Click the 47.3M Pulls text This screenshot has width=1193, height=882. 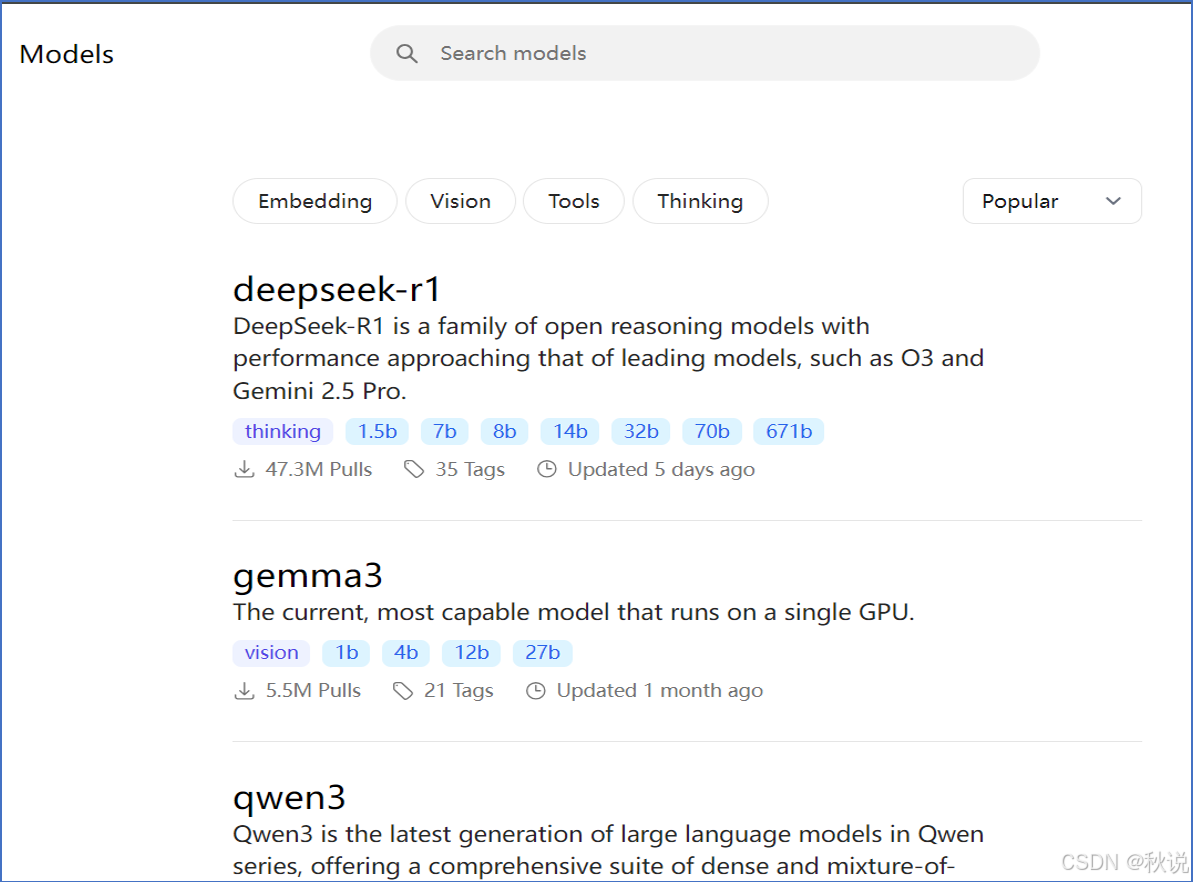tap(319, 470)
